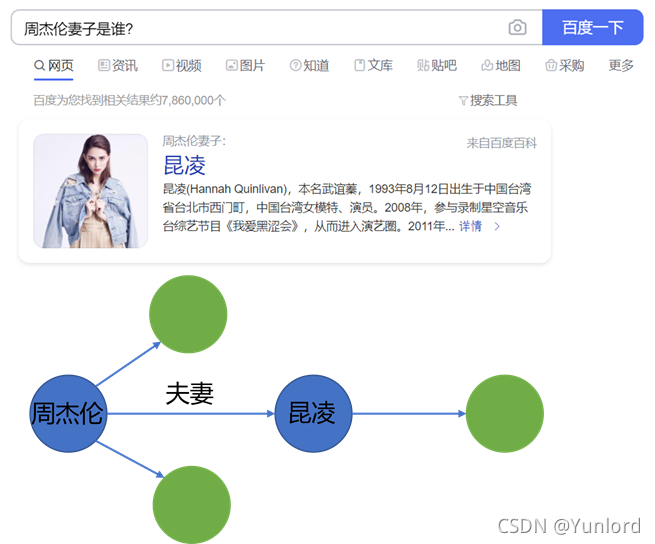Viewport: 655px width, 544px height.
Task: Select the 网页 tab
Action: tap(54, 66)
